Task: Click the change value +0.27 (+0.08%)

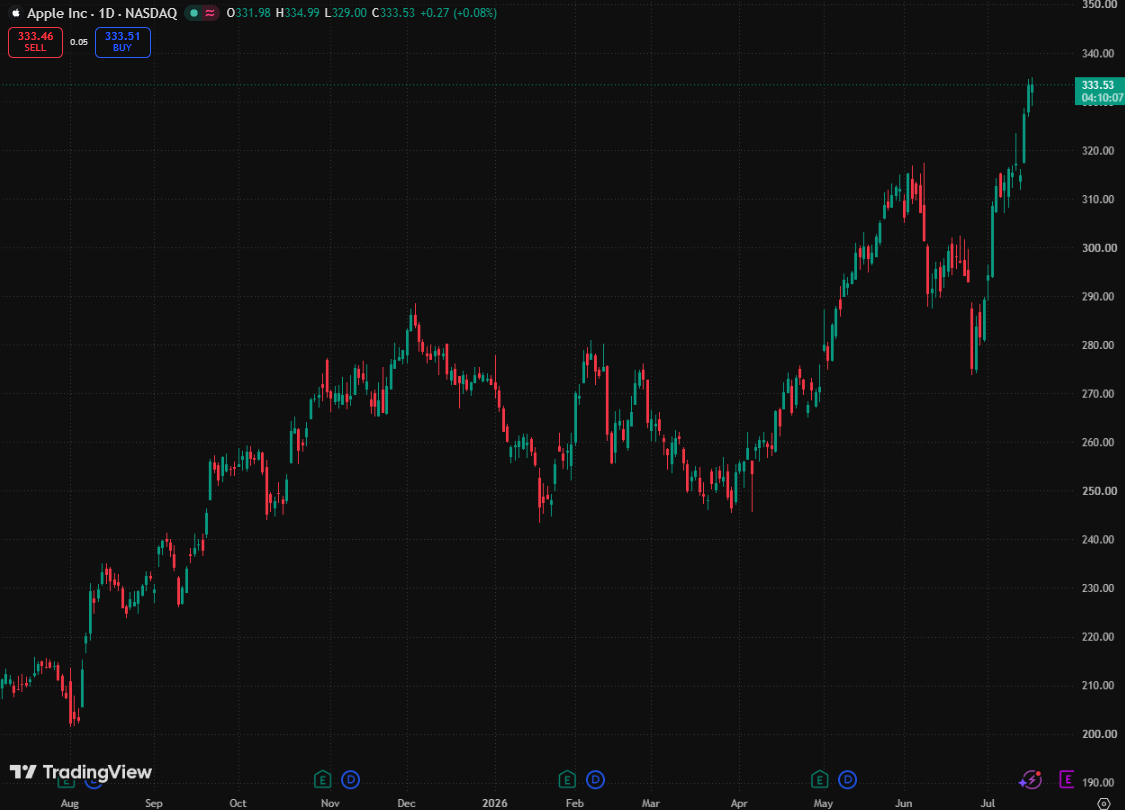Action: (x=458, y=13)
